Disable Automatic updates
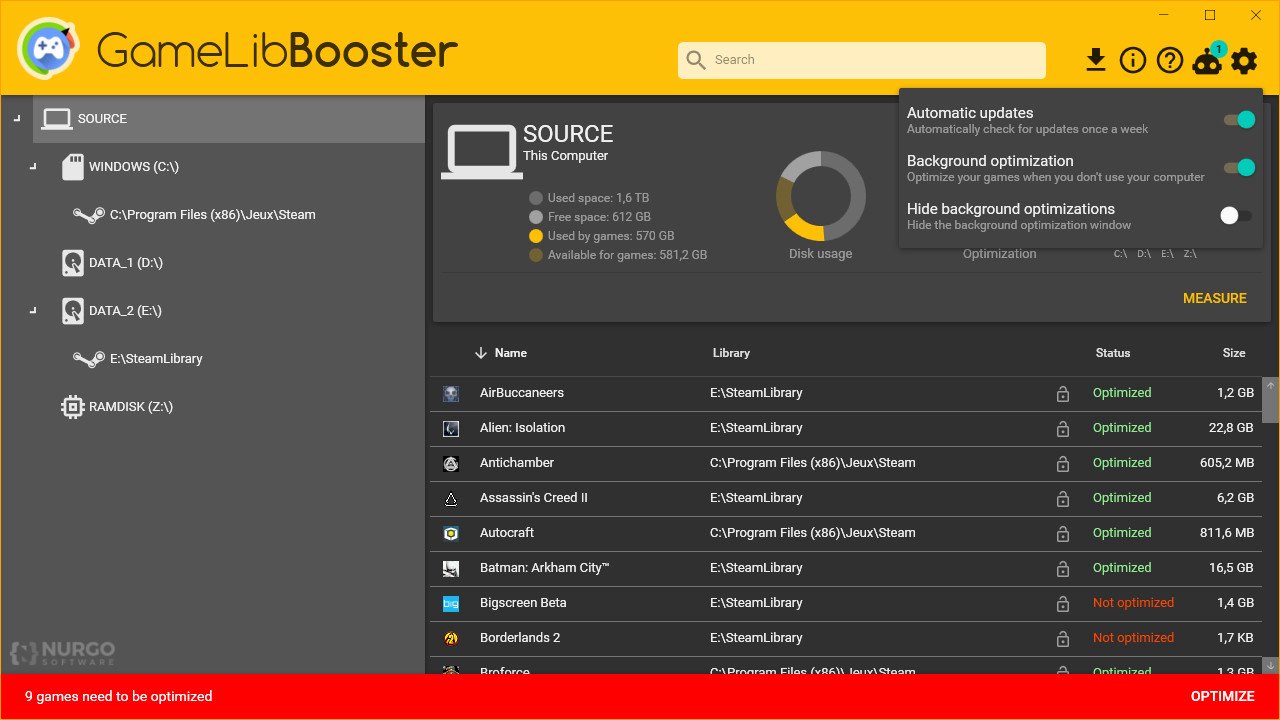The height and width of the screenshot is (720, 1280). pos(1240,119)
